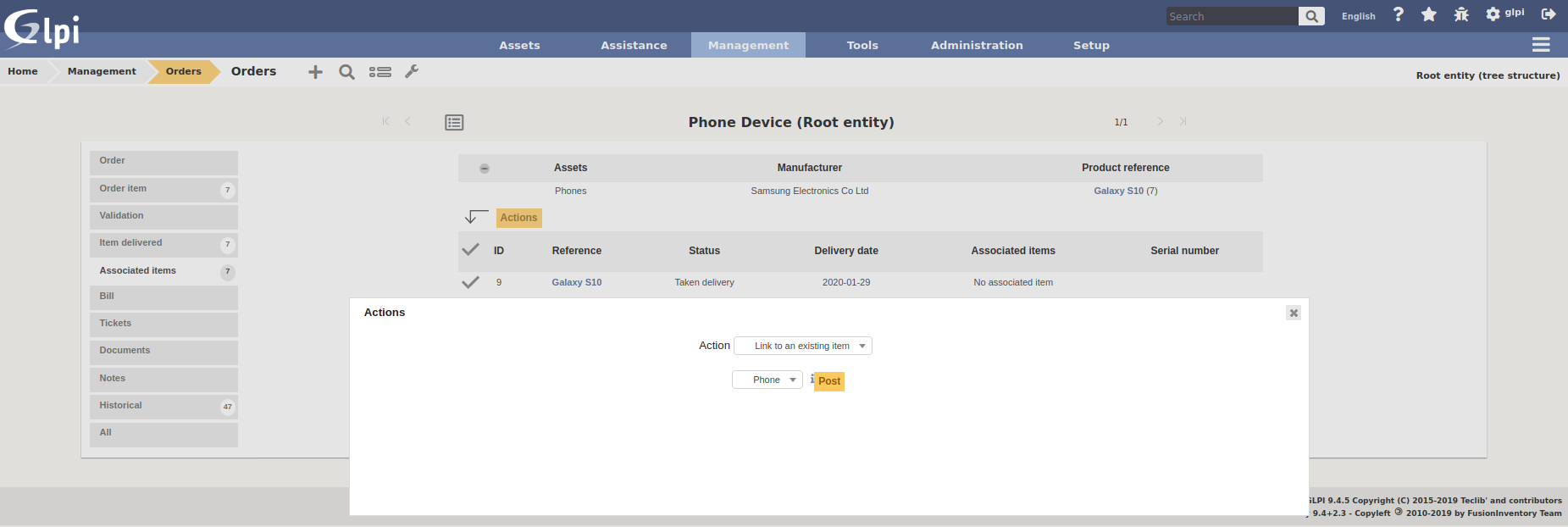Click the top Search input field
This screenshot has height=527, width=1568.
point(1231,16)
